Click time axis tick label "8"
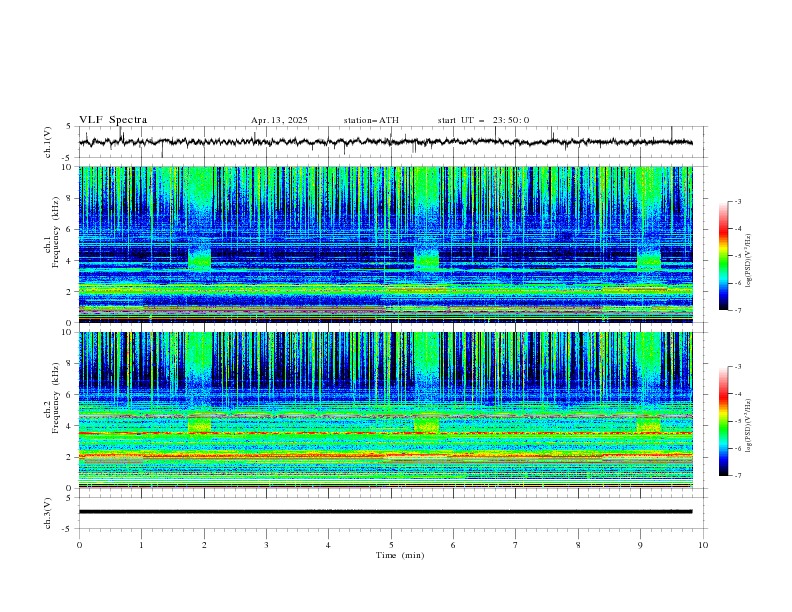 pos(578,545)
